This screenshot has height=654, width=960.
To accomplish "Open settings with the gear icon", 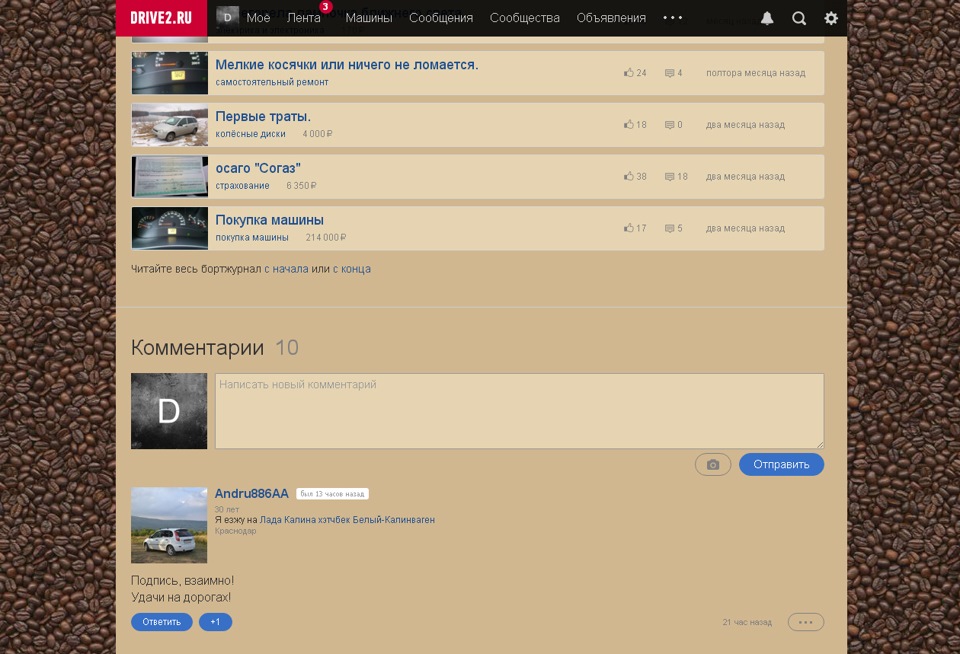I will point(830,18).
